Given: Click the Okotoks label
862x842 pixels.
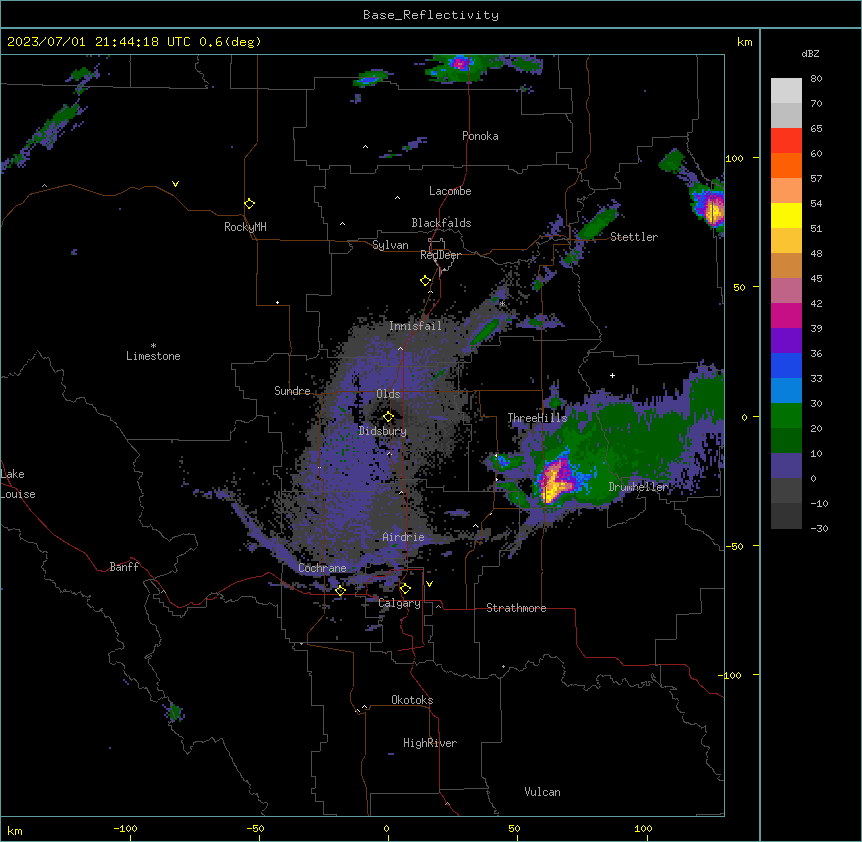Looking at the screenshot, I should coord(412,700).
